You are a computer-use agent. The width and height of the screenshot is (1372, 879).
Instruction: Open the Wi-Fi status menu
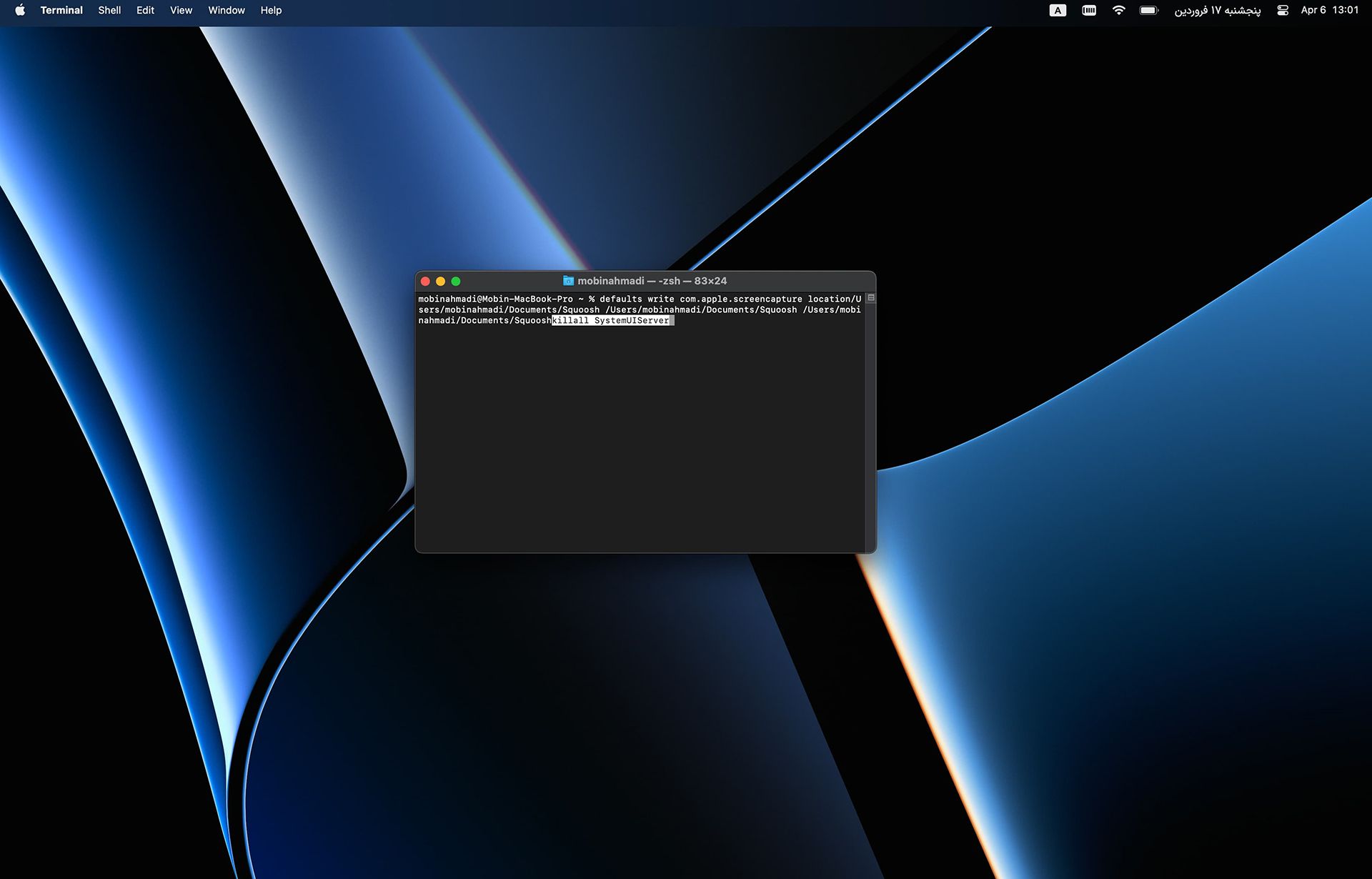click(1119, 10)
